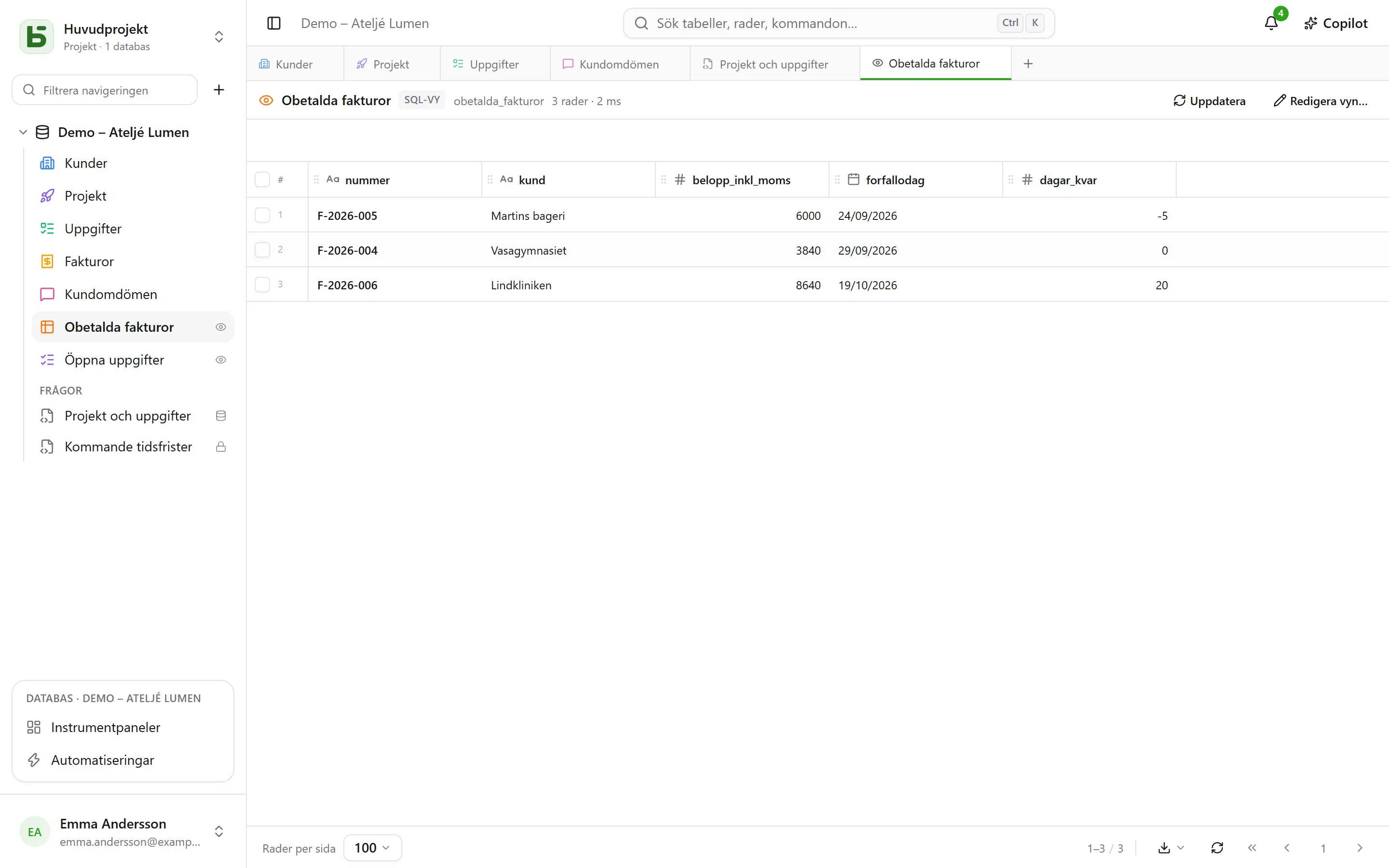Open Kundomdömen table in sidebar
The image size is (1389, 868).
133,294
